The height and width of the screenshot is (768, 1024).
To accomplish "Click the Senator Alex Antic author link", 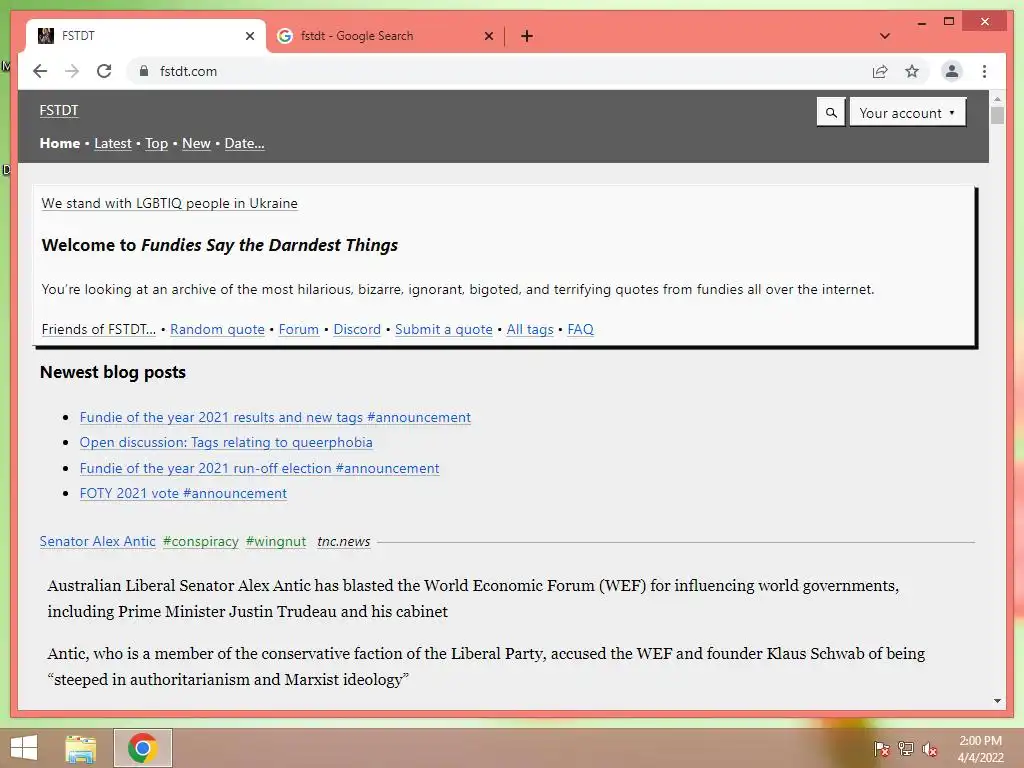I will coord(97,541).
